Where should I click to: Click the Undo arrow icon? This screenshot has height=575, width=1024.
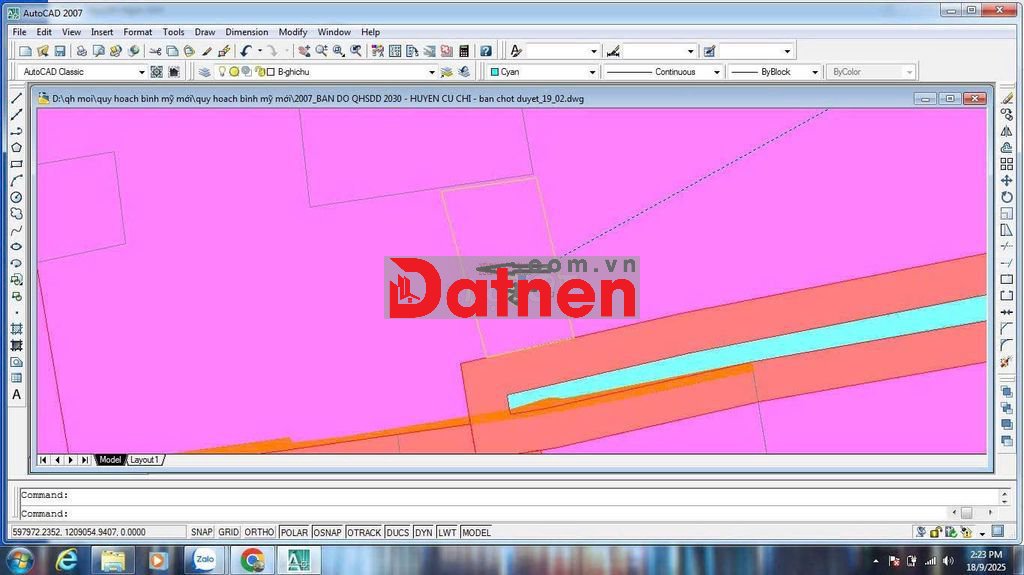click(x=246, y=51)
